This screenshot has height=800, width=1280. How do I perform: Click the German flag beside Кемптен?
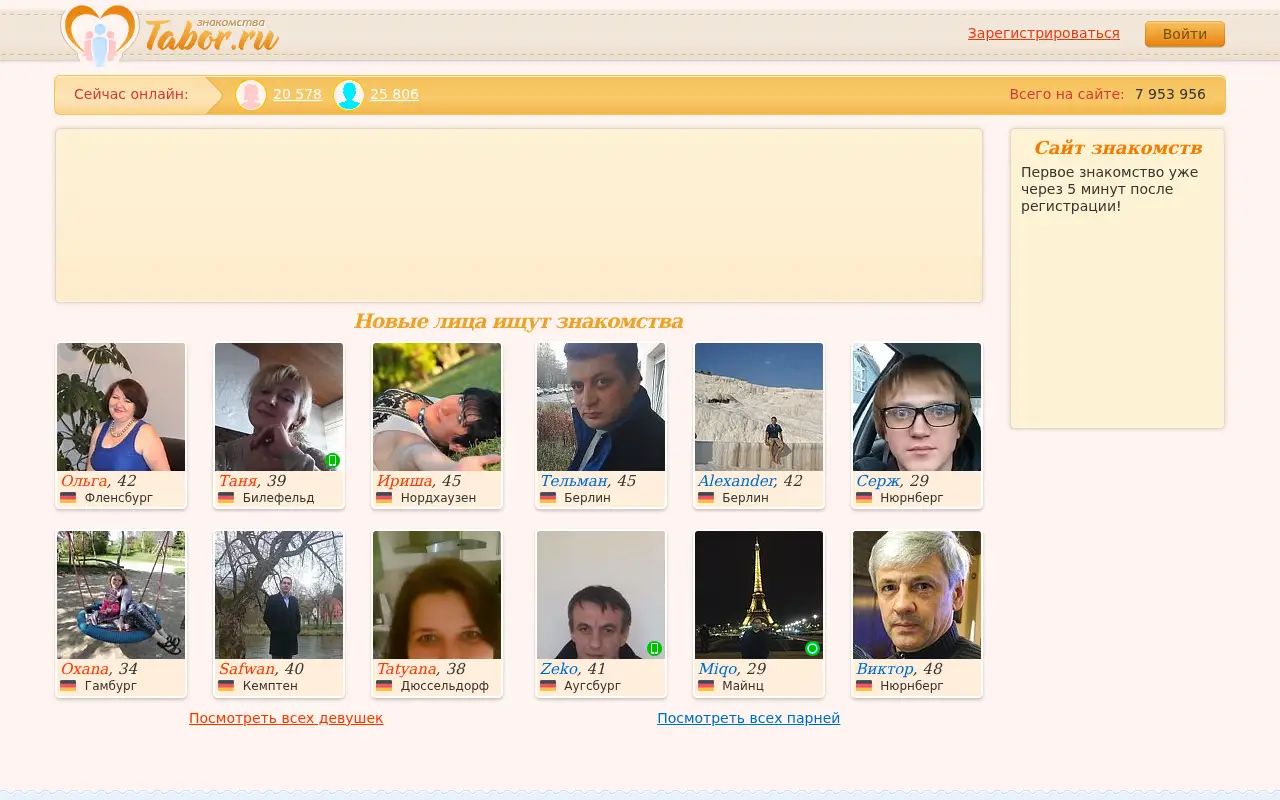tap(226, 686)
